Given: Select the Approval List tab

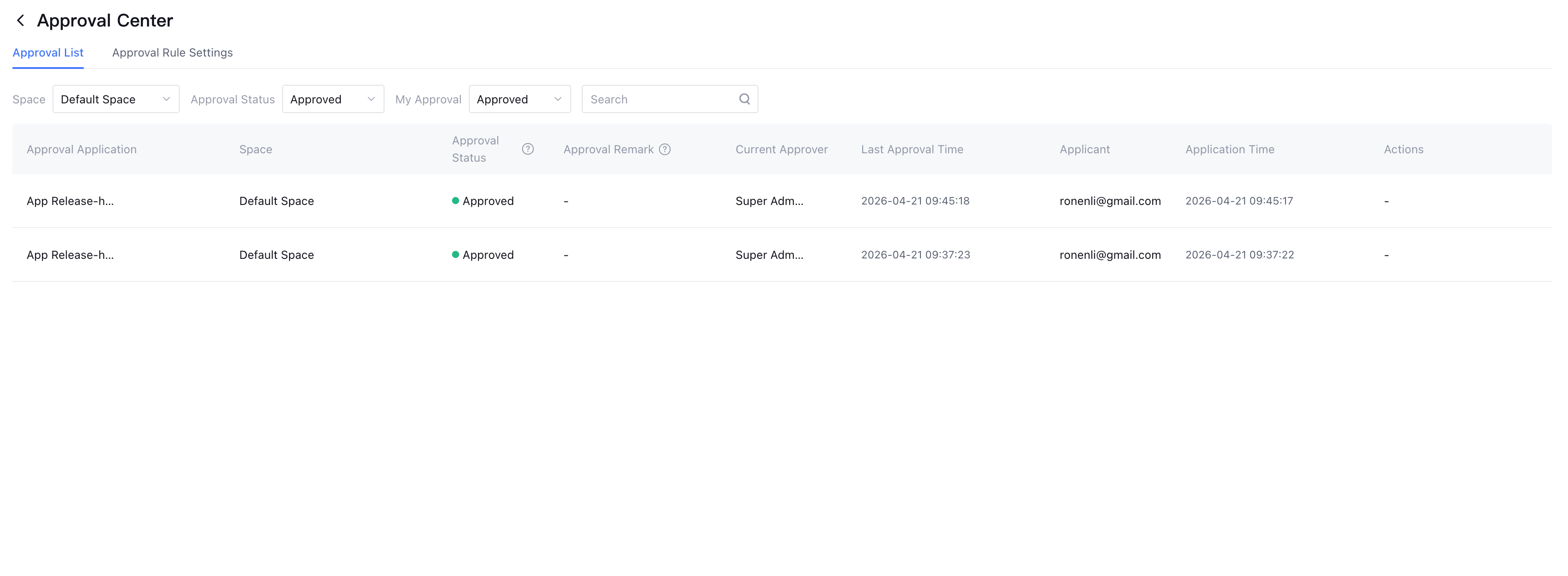Looking at the screenshot, I should click(48, 53).
